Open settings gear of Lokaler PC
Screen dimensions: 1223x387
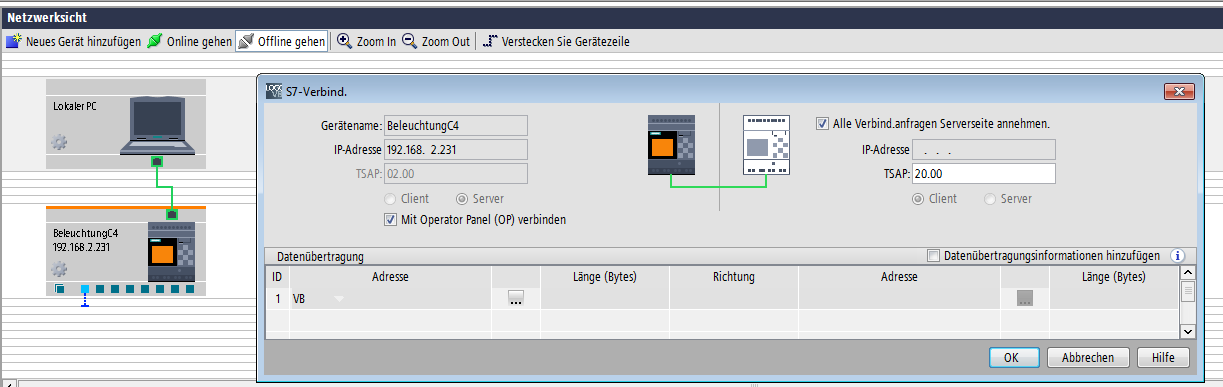coord(59,143)
